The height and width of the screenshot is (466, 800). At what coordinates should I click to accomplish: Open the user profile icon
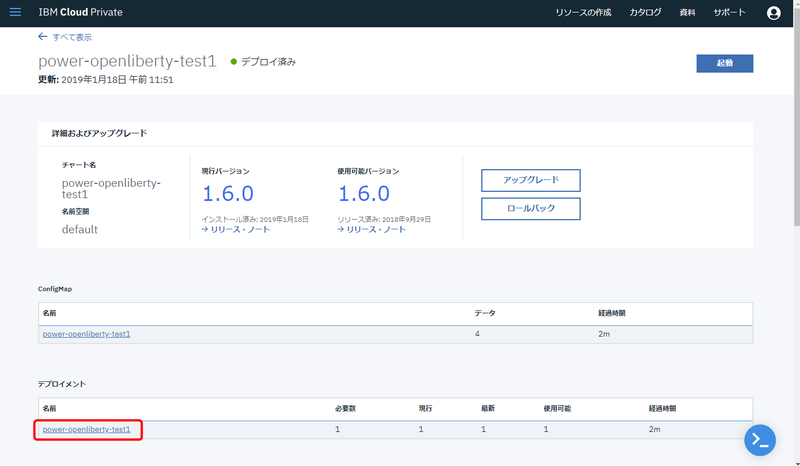coord(773,13)
